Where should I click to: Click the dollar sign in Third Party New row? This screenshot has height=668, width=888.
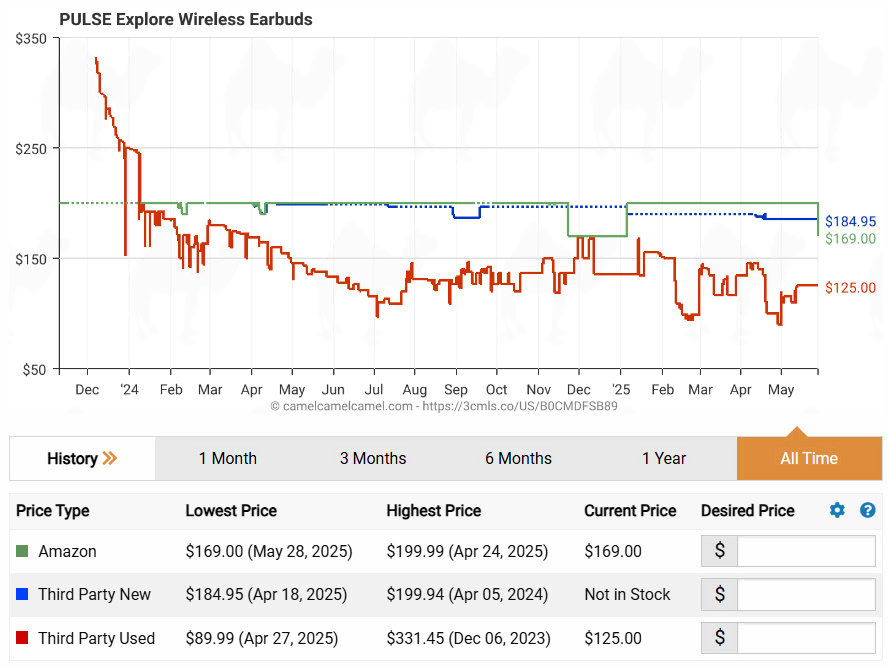coord(719,595)
